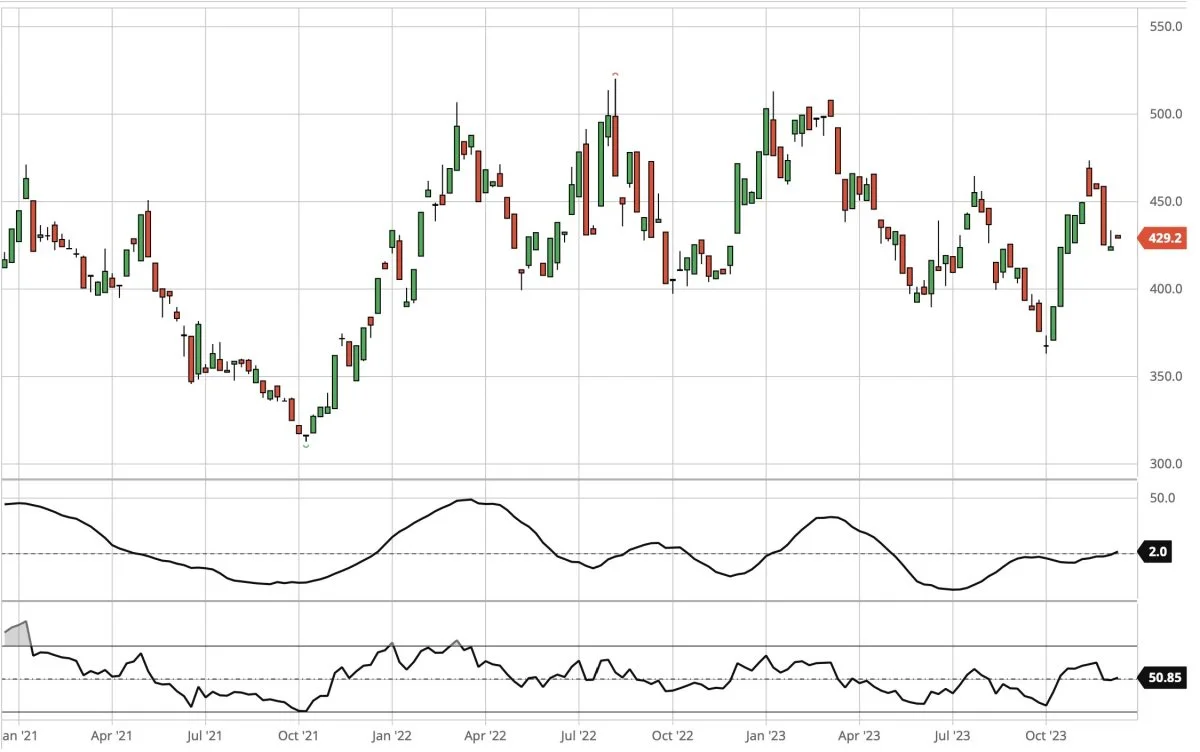Click the Jan '22 date label
Screen dimensions: 1200x752
[x=391, y=736]
